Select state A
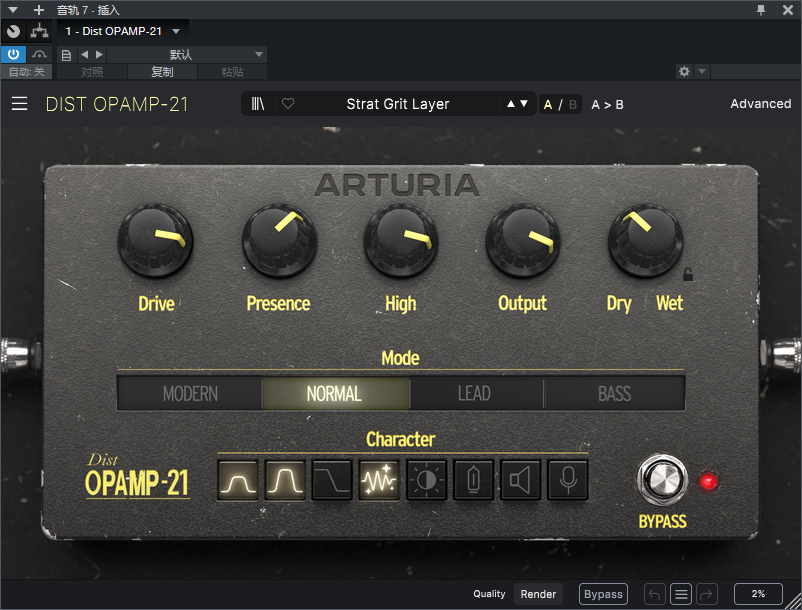Screen dimensions: 802x610 [548, 105]
